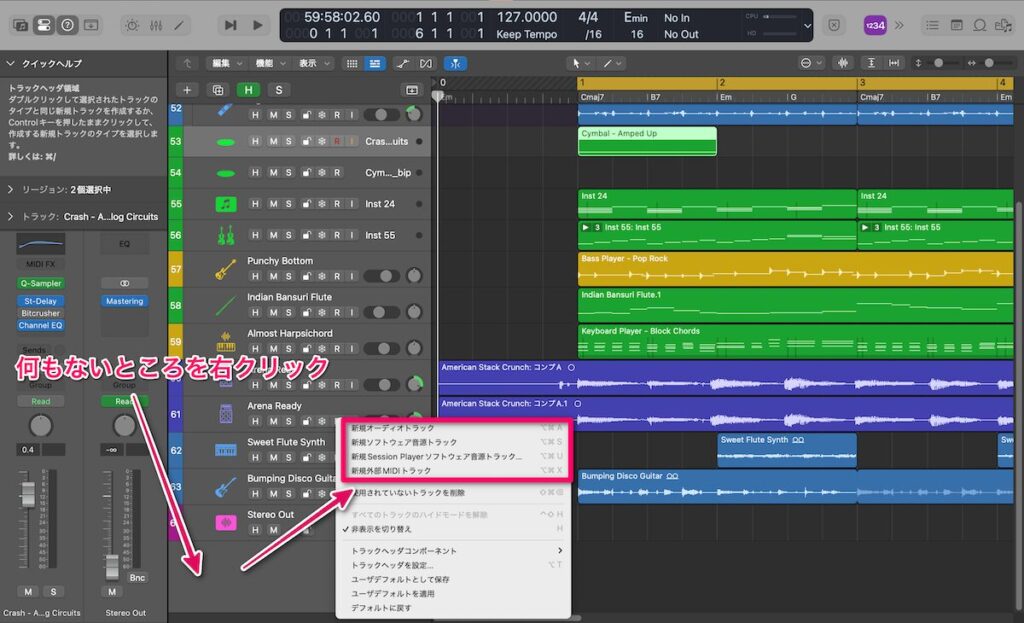Click the Q-Sampler instrument slot
This screenshot has width=1024, height=623.
40,283
